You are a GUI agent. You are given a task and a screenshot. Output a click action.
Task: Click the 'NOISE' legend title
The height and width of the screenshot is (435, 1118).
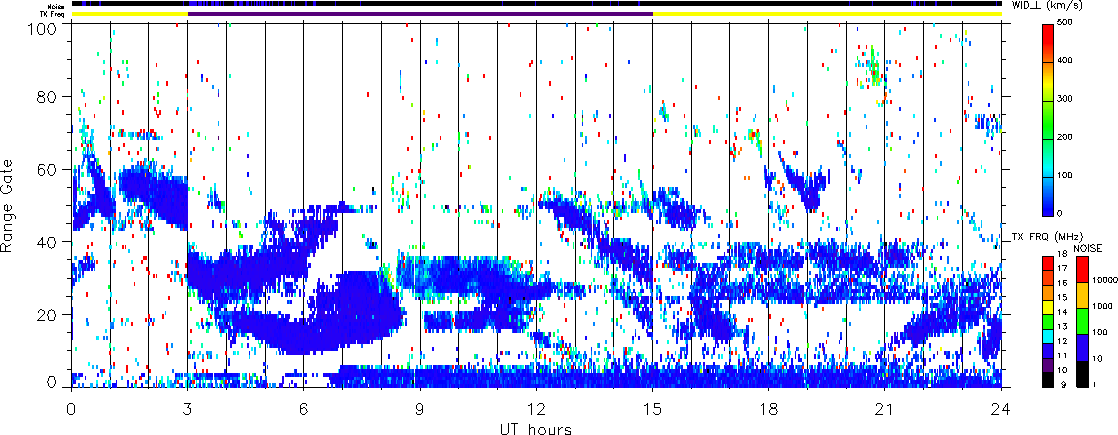pyautogui.click(x=1088, y=247)
